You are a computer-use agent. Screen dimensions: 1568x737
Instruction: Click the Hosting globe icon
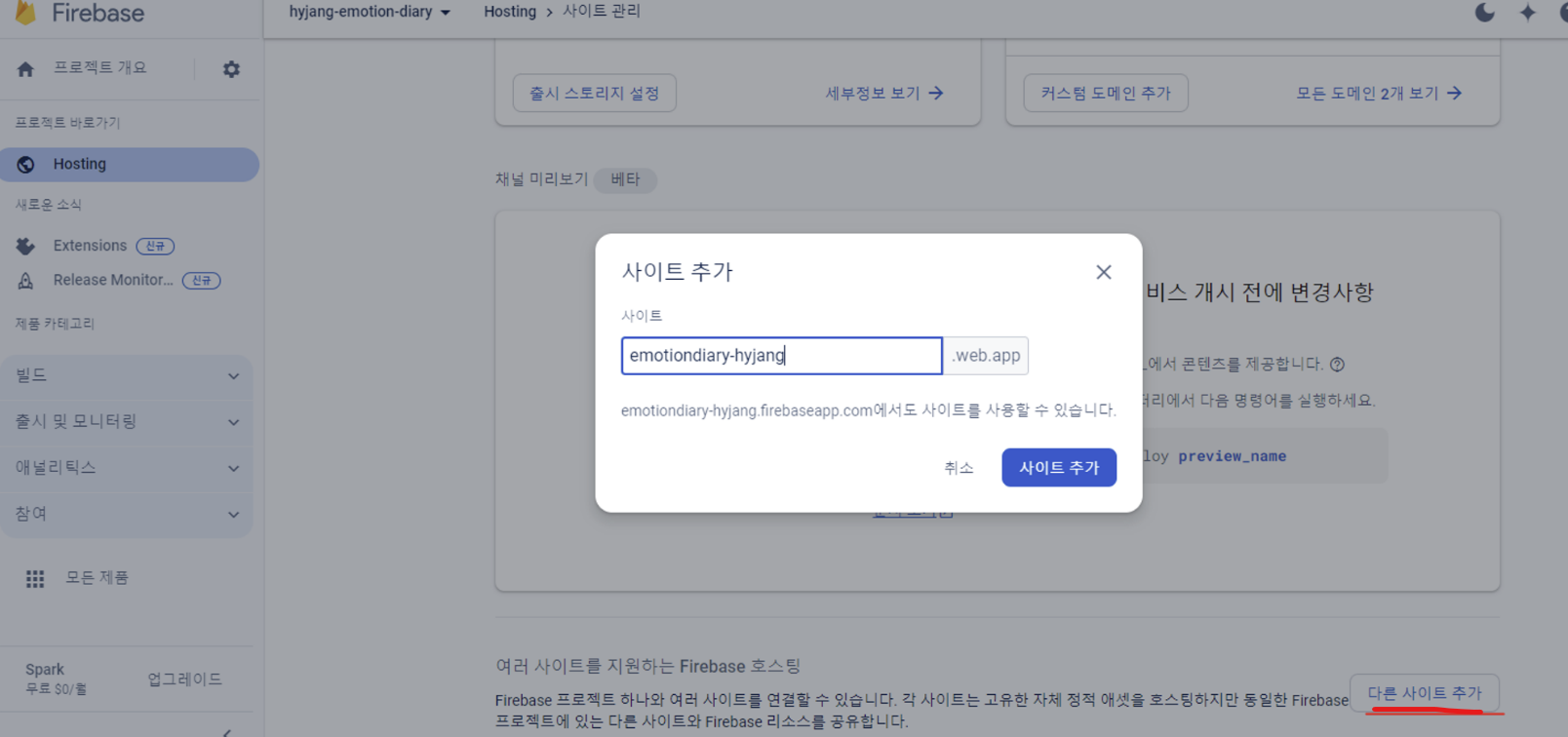26,165
